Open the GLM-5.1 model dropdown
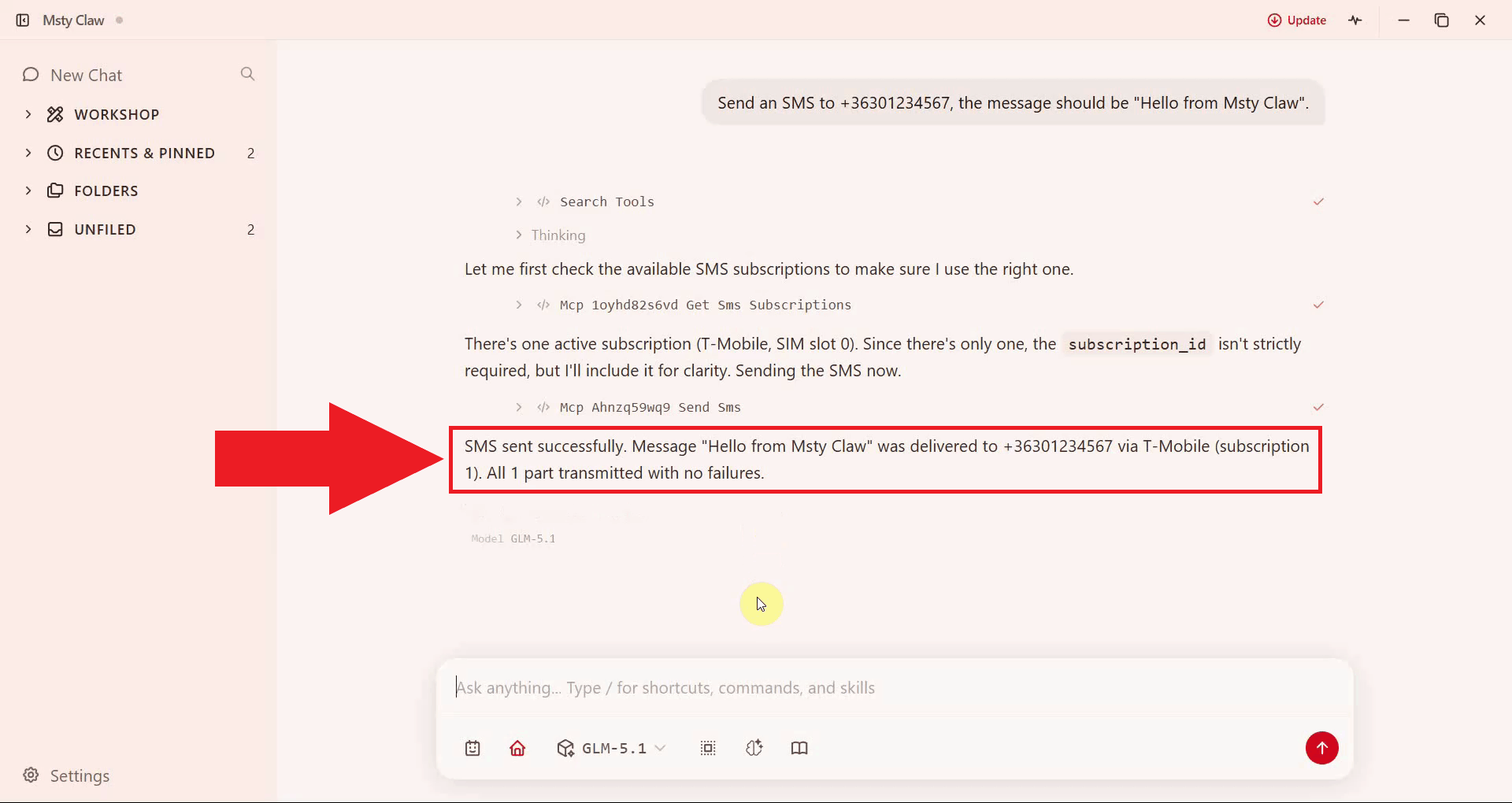This screenshot has width=1512, height=803. [612, 748]
